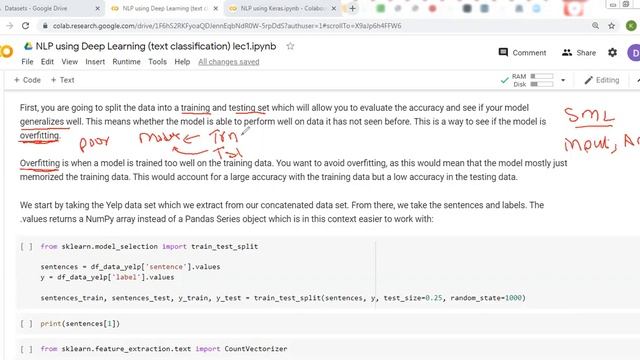Click the Share button
Image resolution: width=640 pixels, height=360 pixels.
(x=579, y=53)
